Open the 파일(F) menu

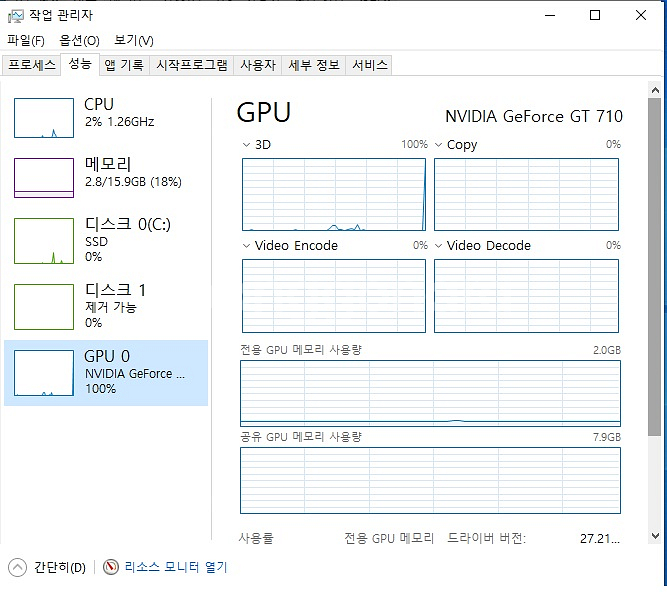26,40
